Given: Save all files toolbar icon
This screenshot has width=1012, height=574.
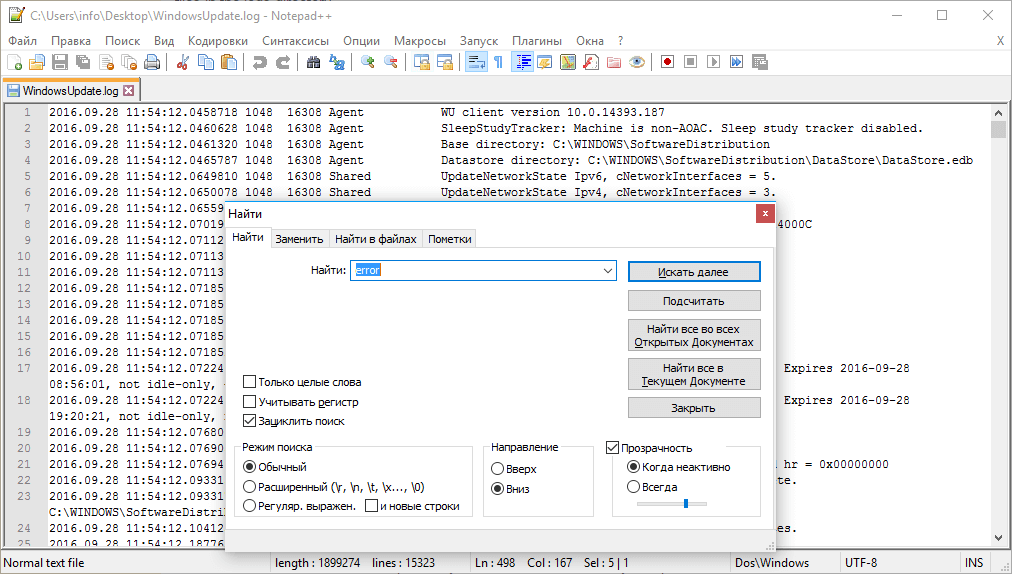Looking at the screenshot, I should (83, 63).
